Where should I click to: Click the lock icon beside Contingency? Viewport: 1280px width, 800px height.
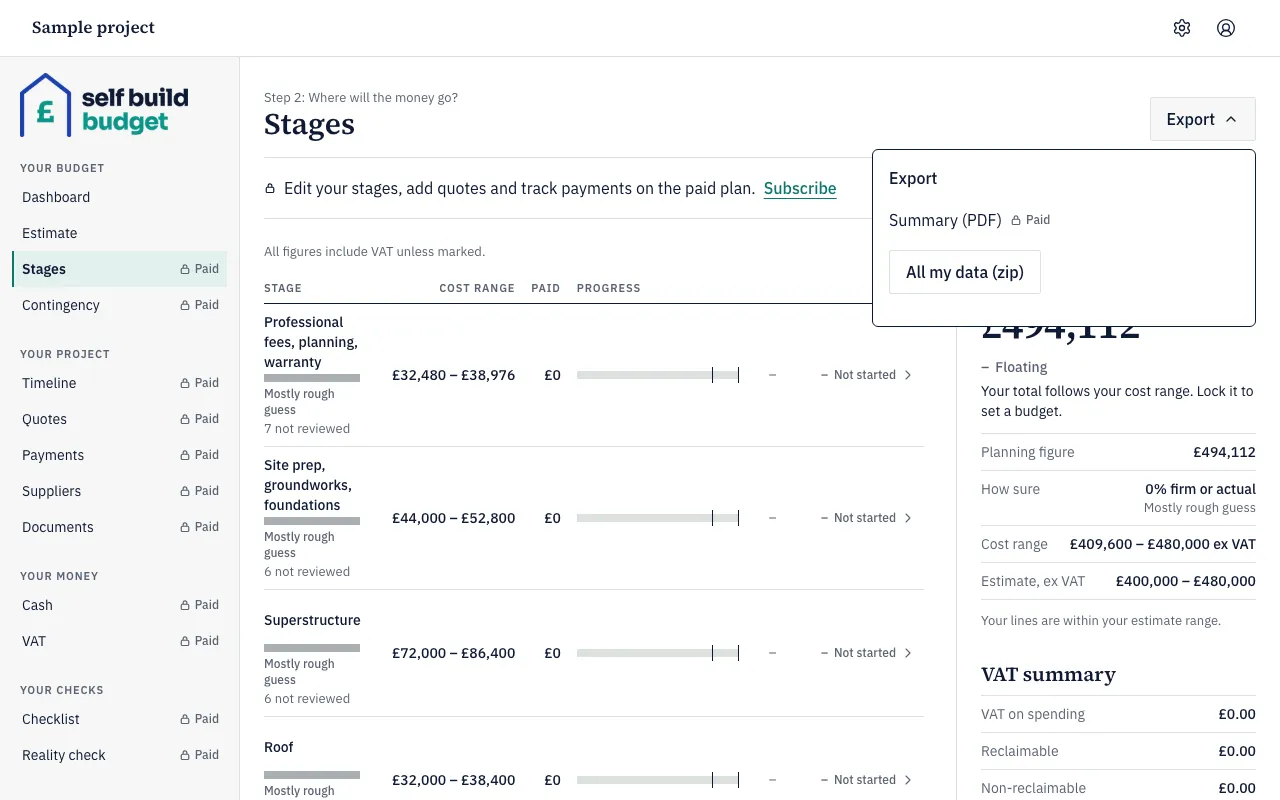coord(185,305)
